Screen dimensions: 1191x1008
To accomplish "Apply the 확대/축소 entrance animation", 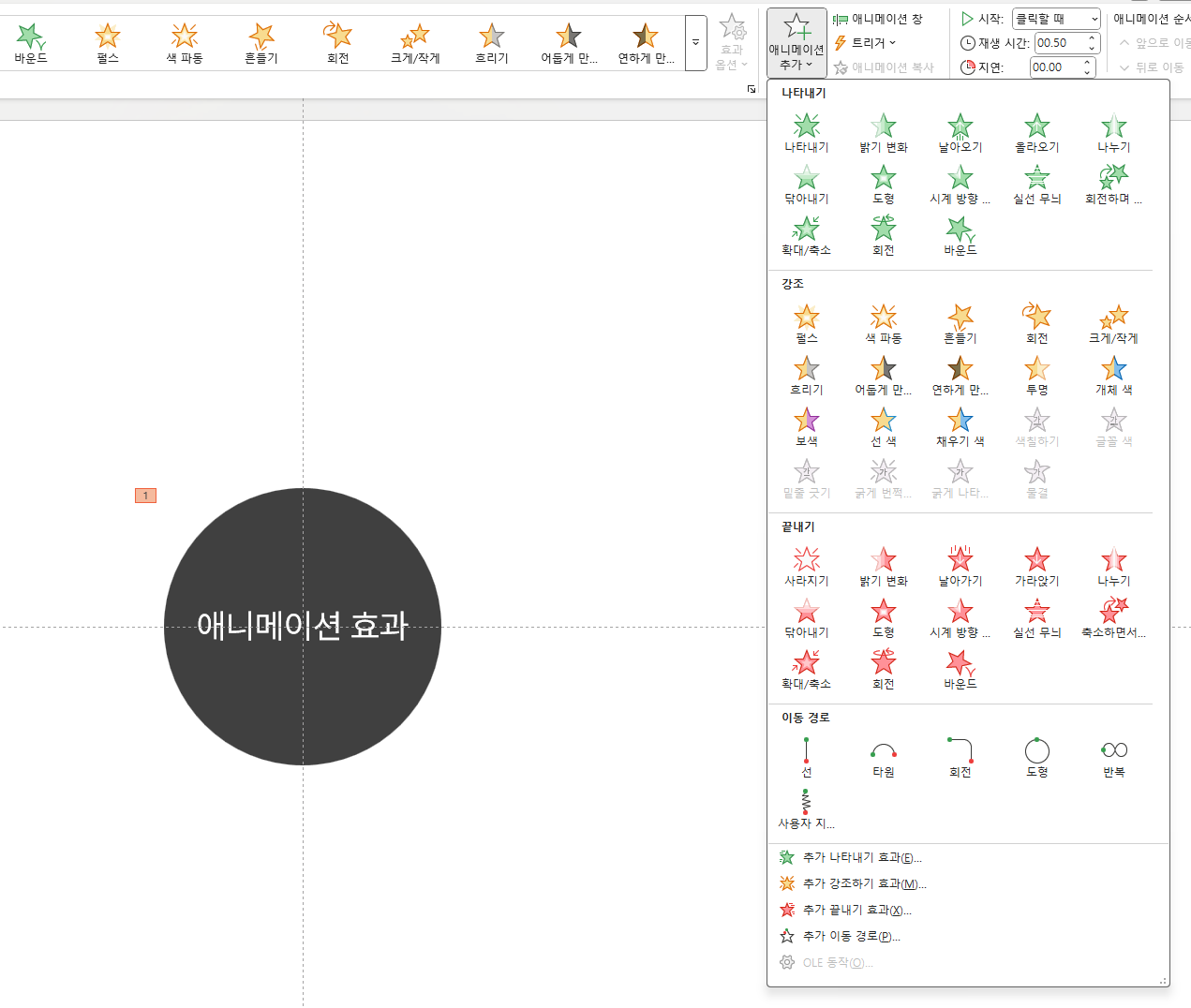I will point(807,236).
